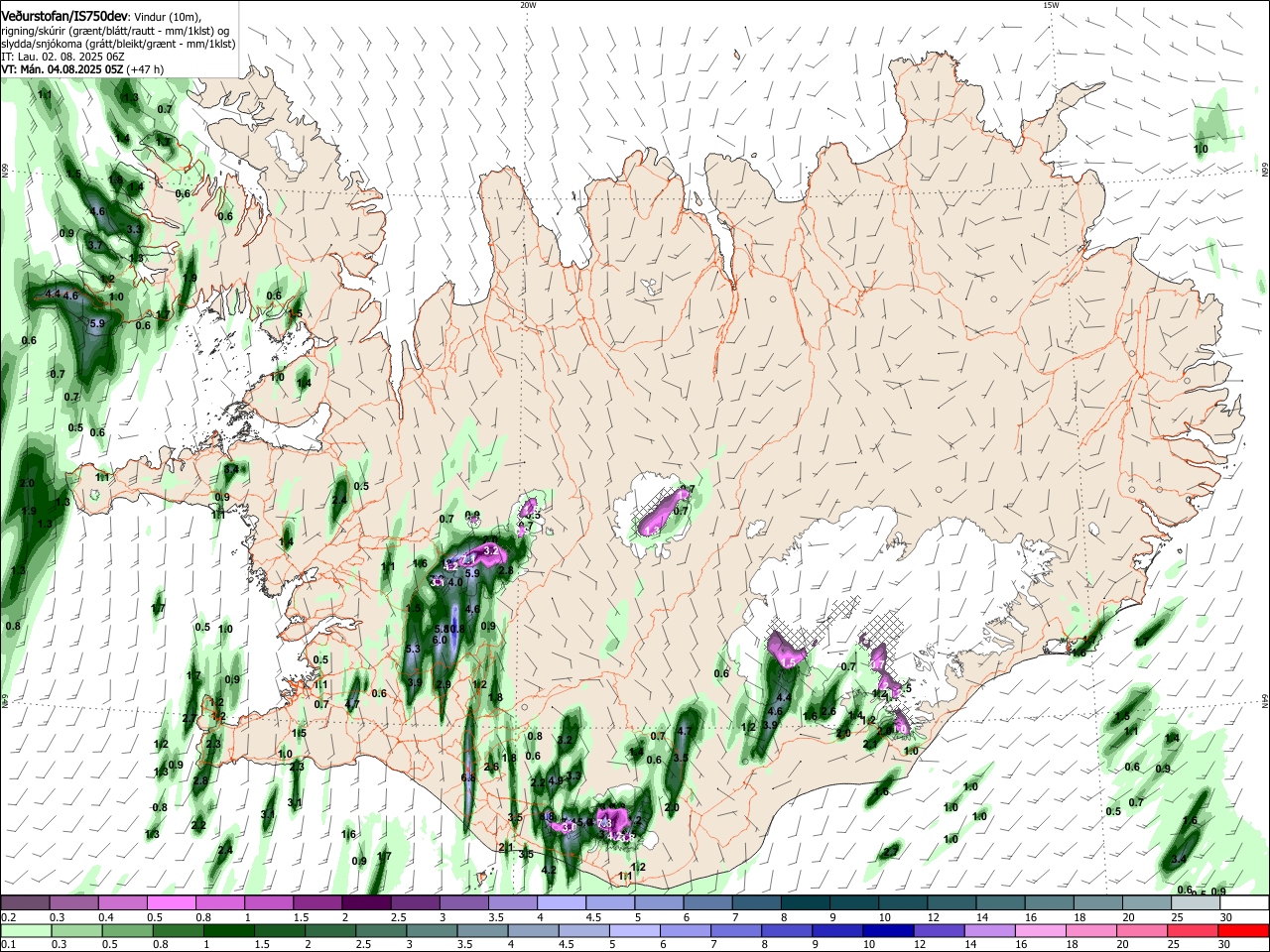
Task: Click the 'slydda/snjókoma' legend description line
Action: pyautogui.click(x=118, y=44)
